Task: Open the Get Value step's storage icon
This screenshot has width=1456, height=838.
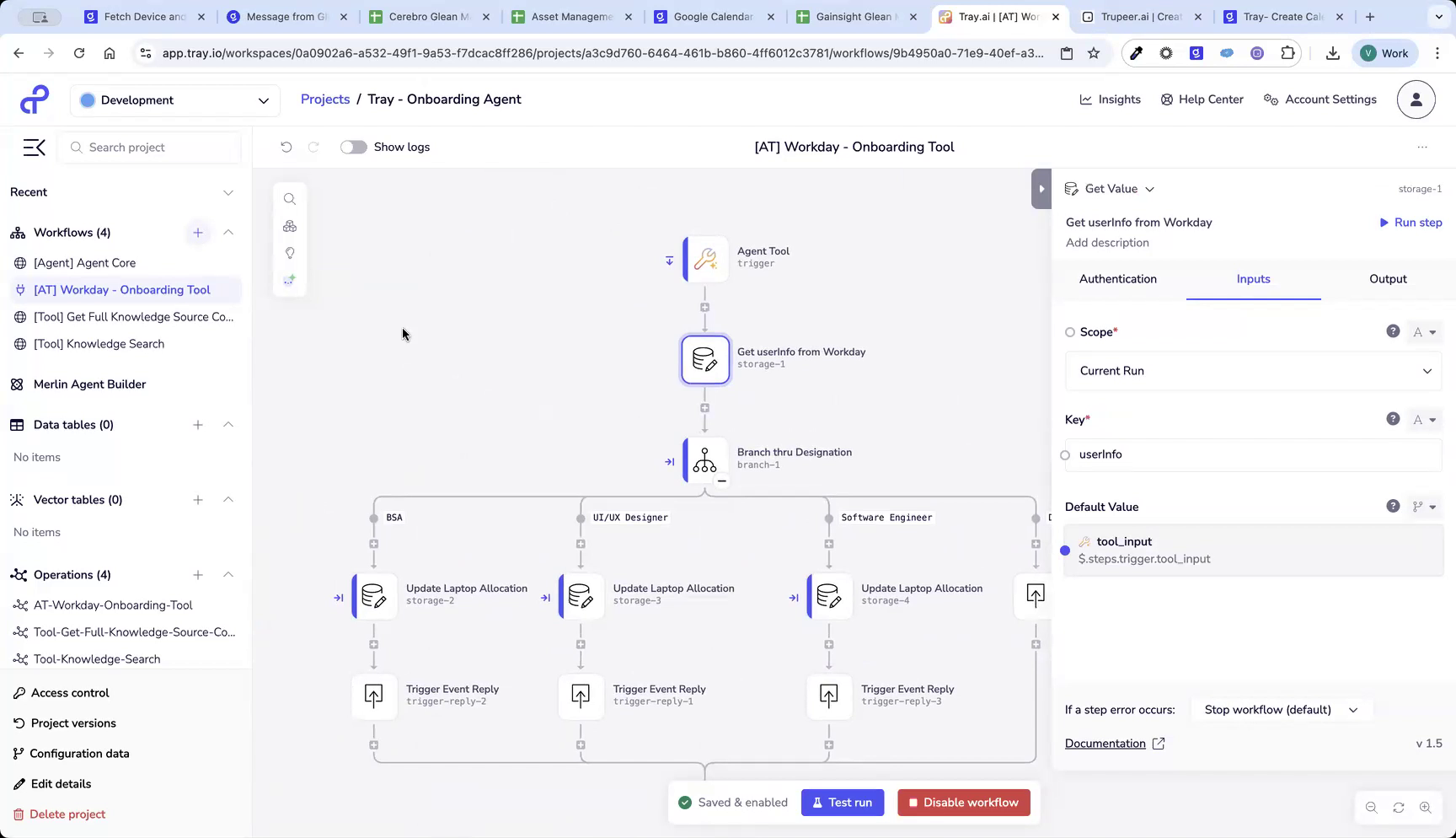Action: click(x=704, y=359)
